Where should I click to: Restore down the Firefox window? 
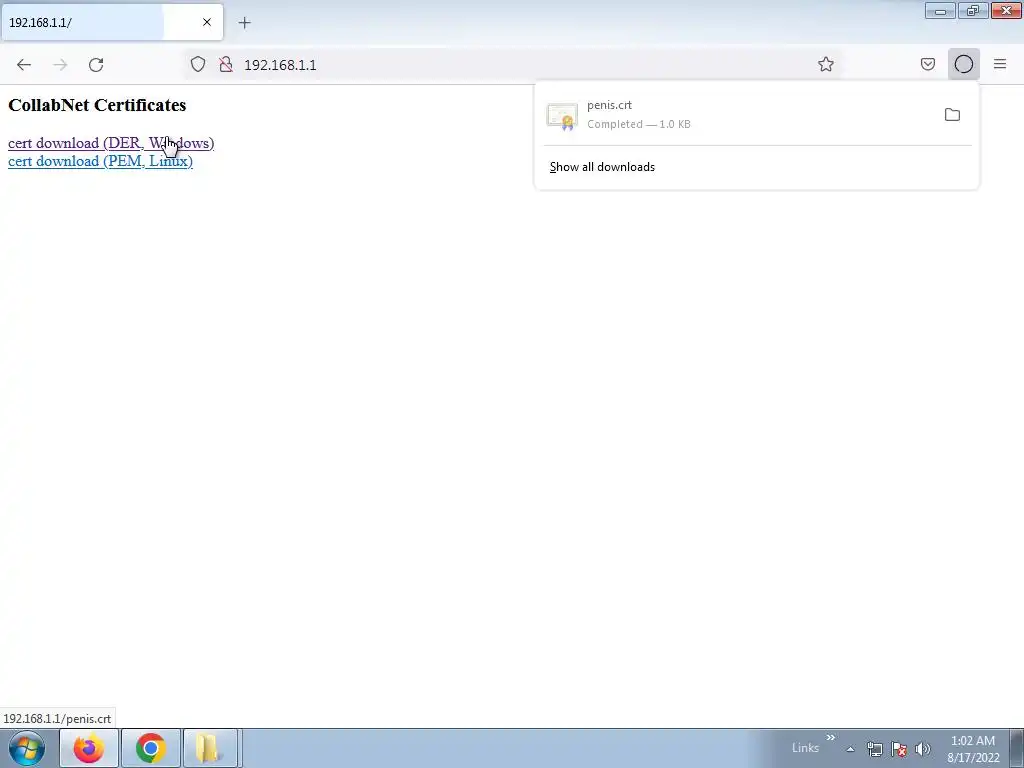(973, 10)
